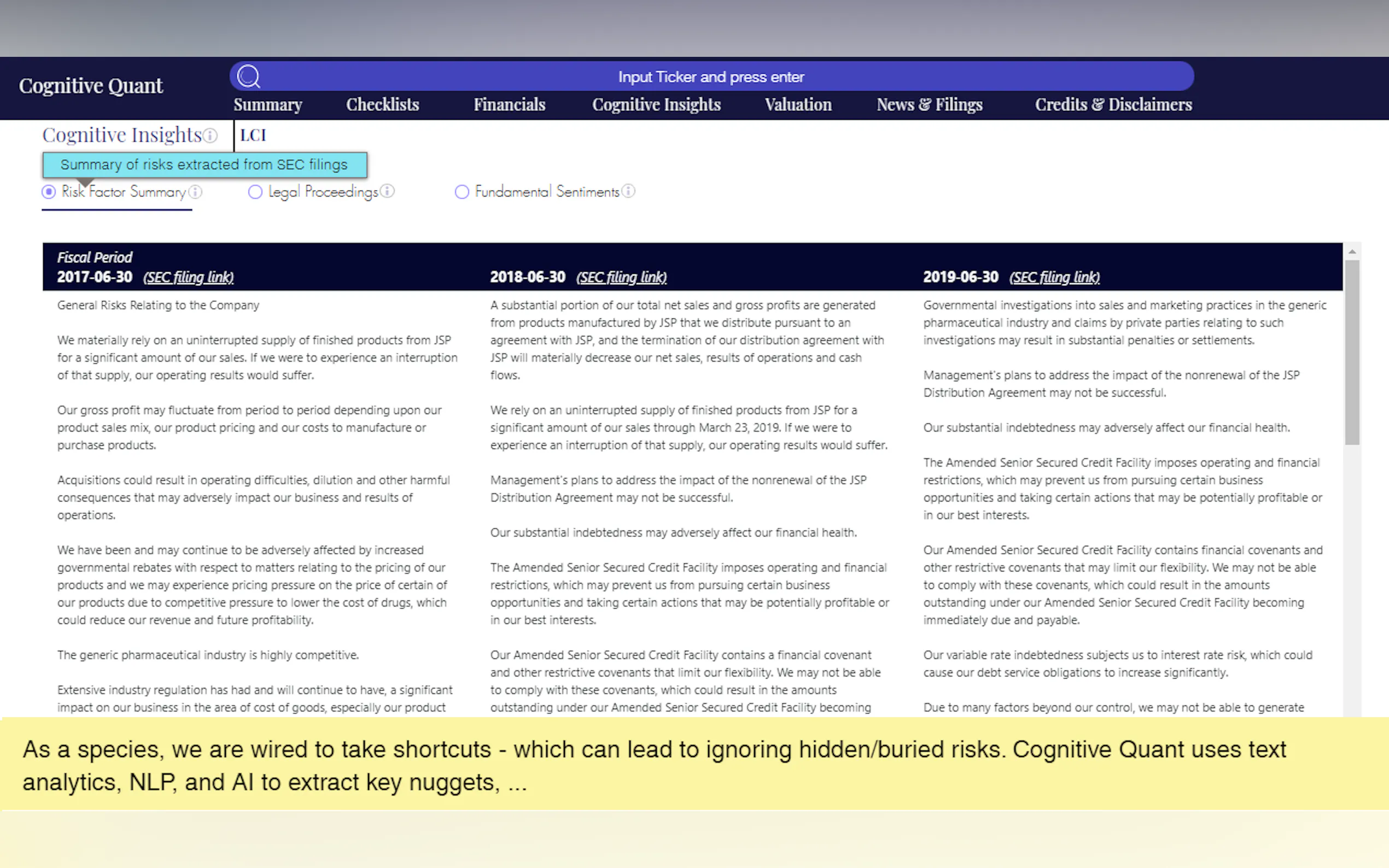Open the Summary tab
The height and width of the screenshot is (868, 1389).
[x=267, y=104]
